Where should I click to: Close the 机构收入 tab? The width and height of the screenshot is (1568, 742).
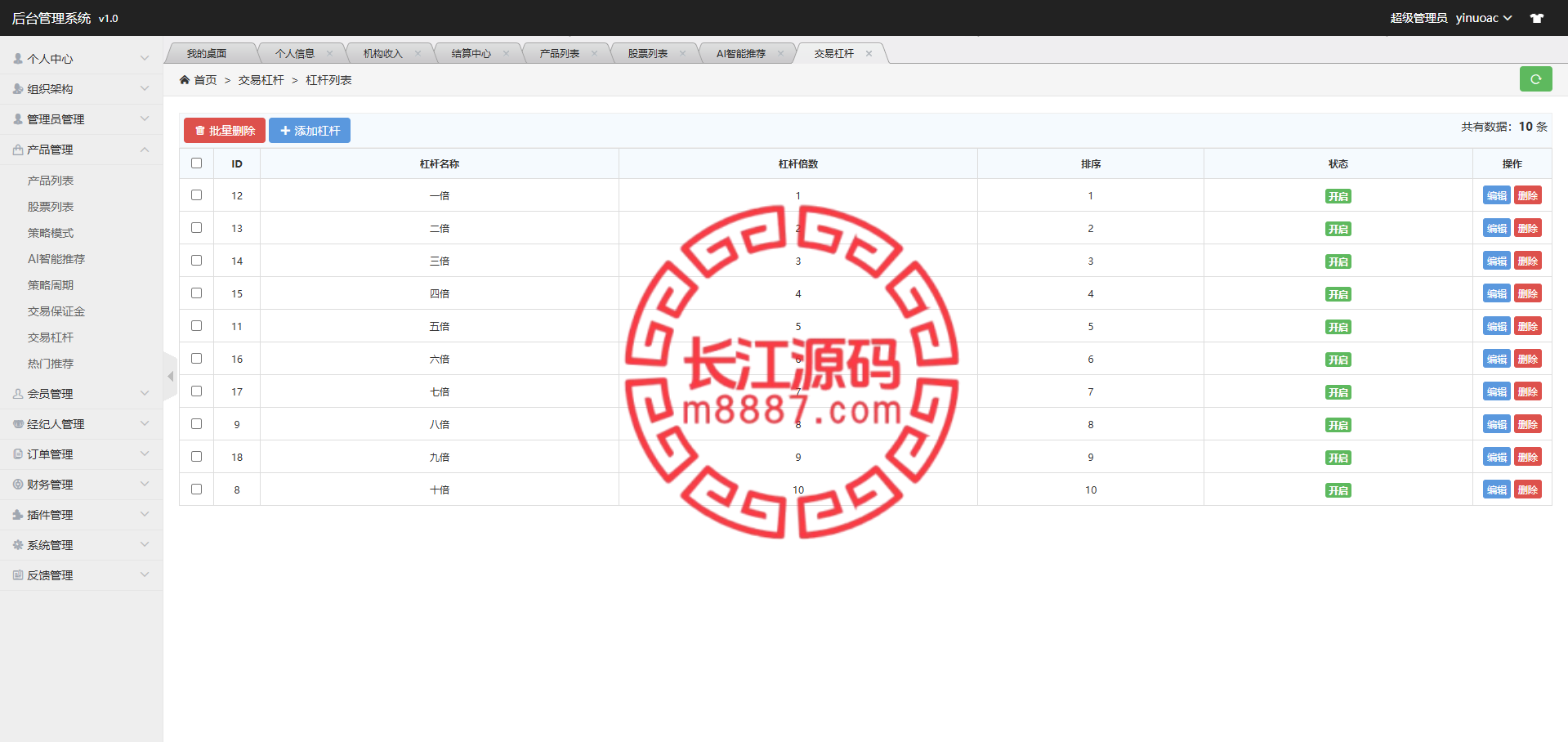point(418,54)
